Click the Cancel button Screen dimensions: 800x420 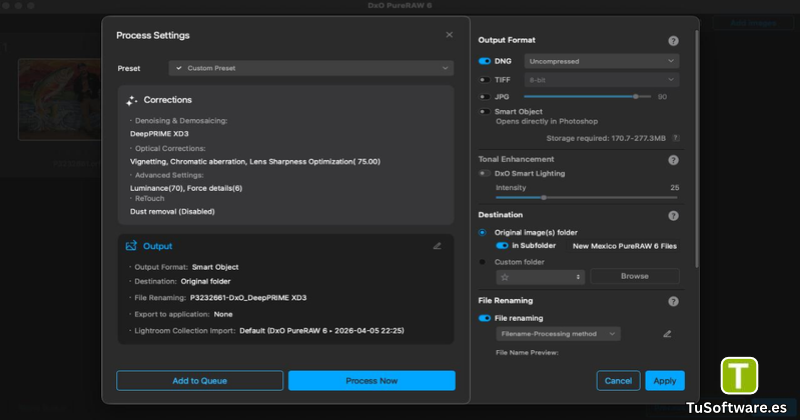pos(618,381)
